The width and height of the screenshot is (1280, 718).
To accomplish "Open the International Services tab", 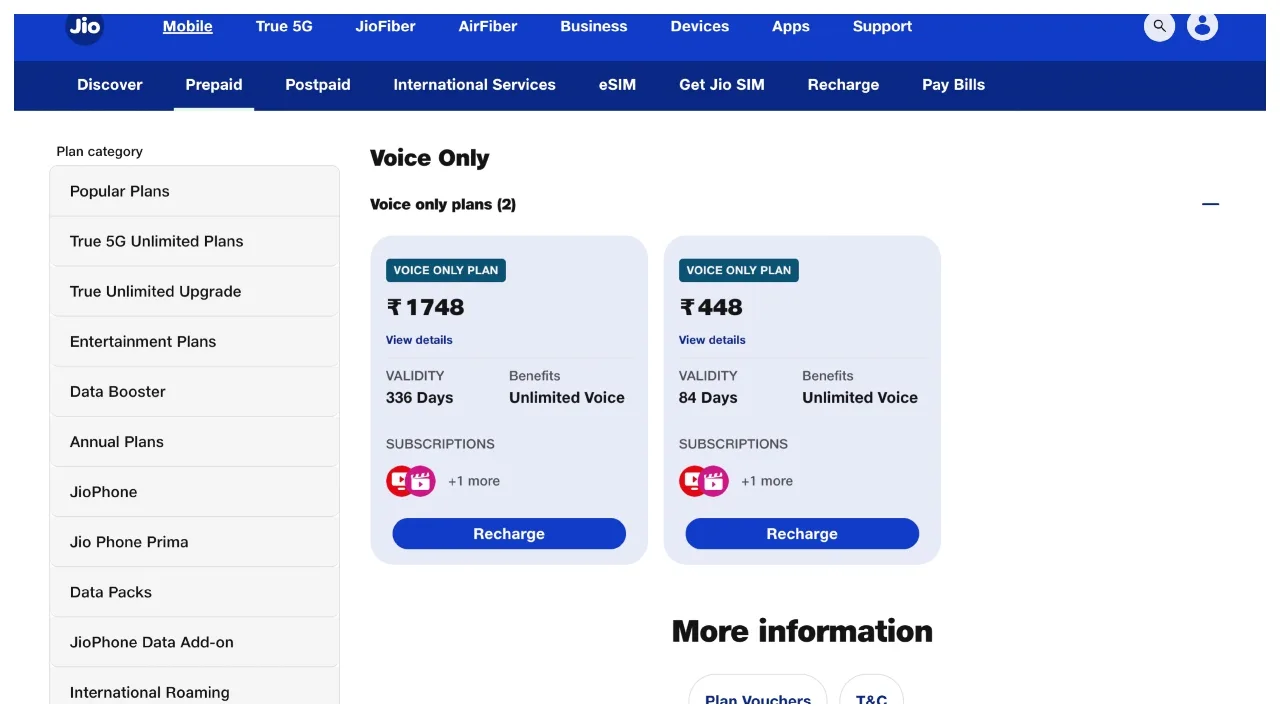I will click(x=474, y=85).
